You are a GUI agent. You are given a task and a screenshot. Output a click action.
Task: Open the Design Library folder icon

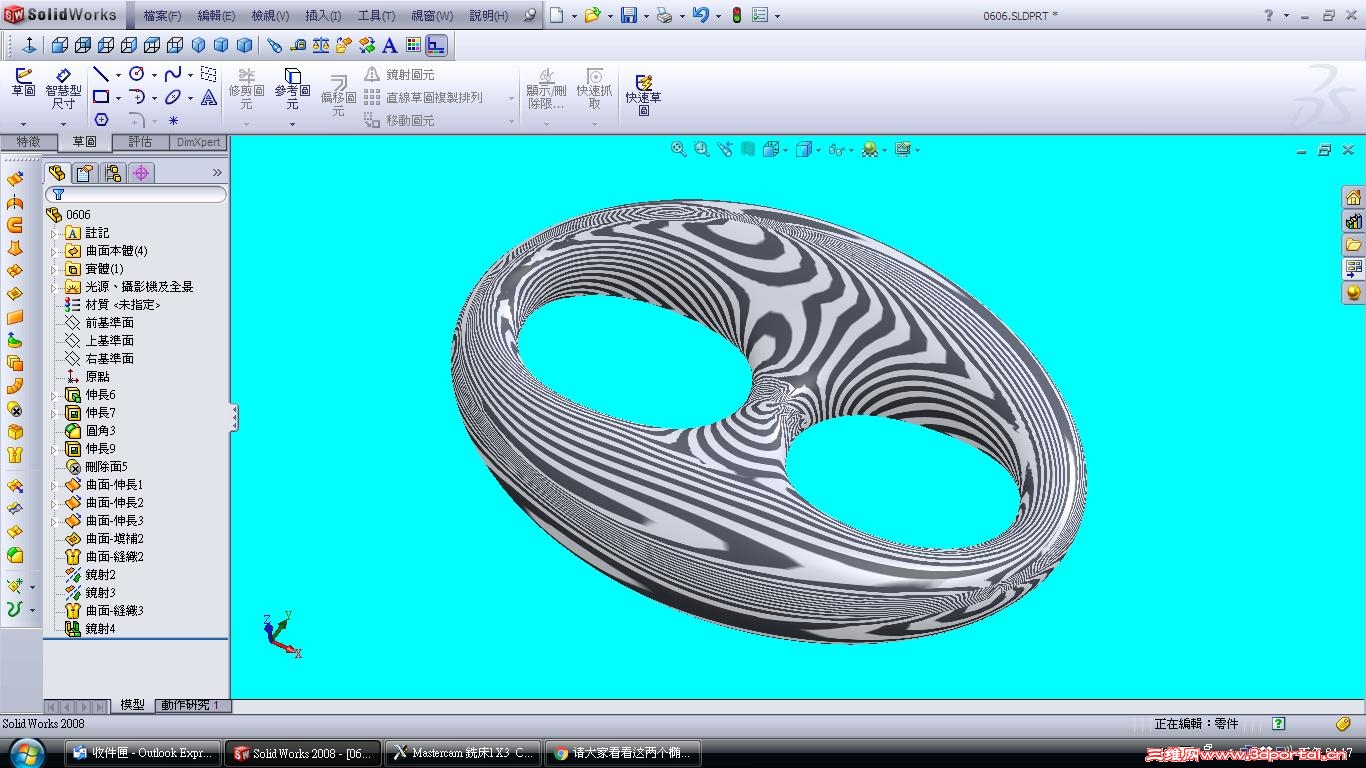tap(1353, 245)
